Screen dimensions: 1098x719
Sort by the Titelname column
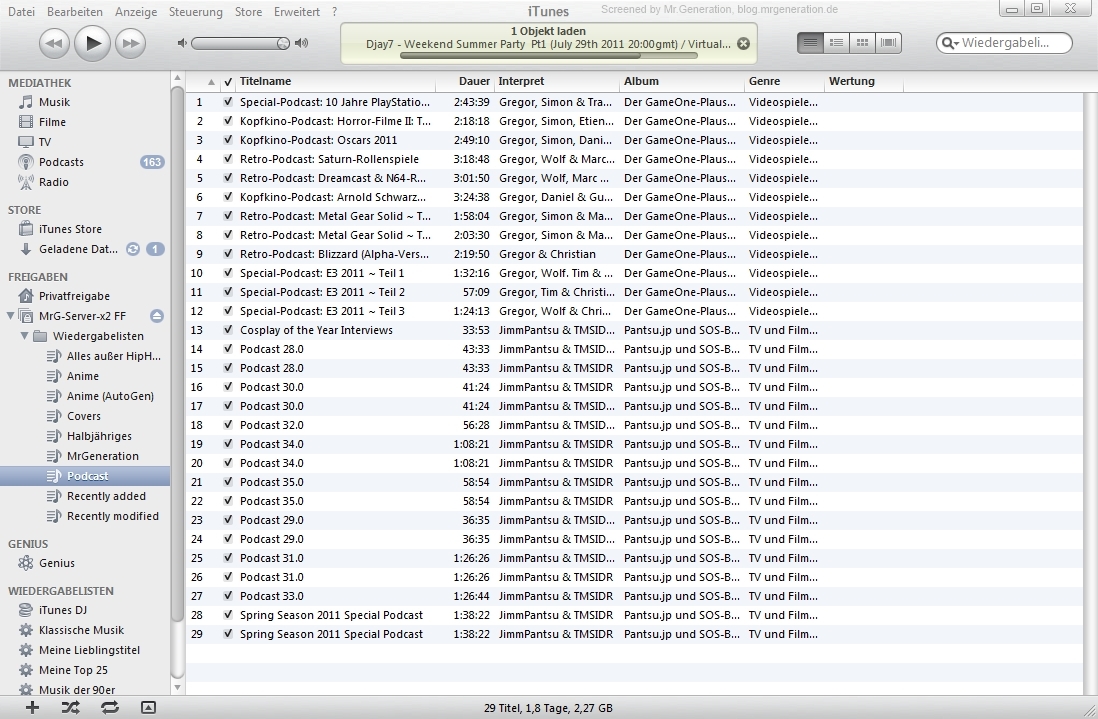coord(335,82)
